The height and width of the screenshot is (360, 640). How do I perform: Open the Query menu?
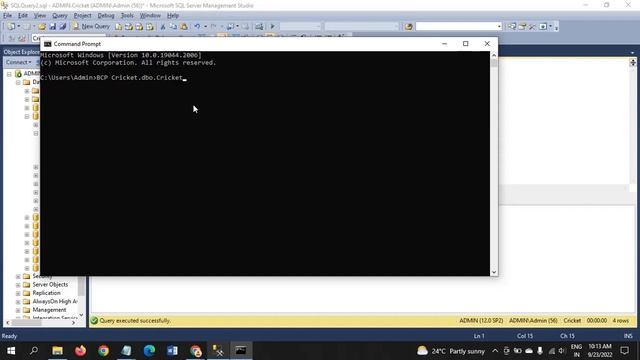pos(60,16)
